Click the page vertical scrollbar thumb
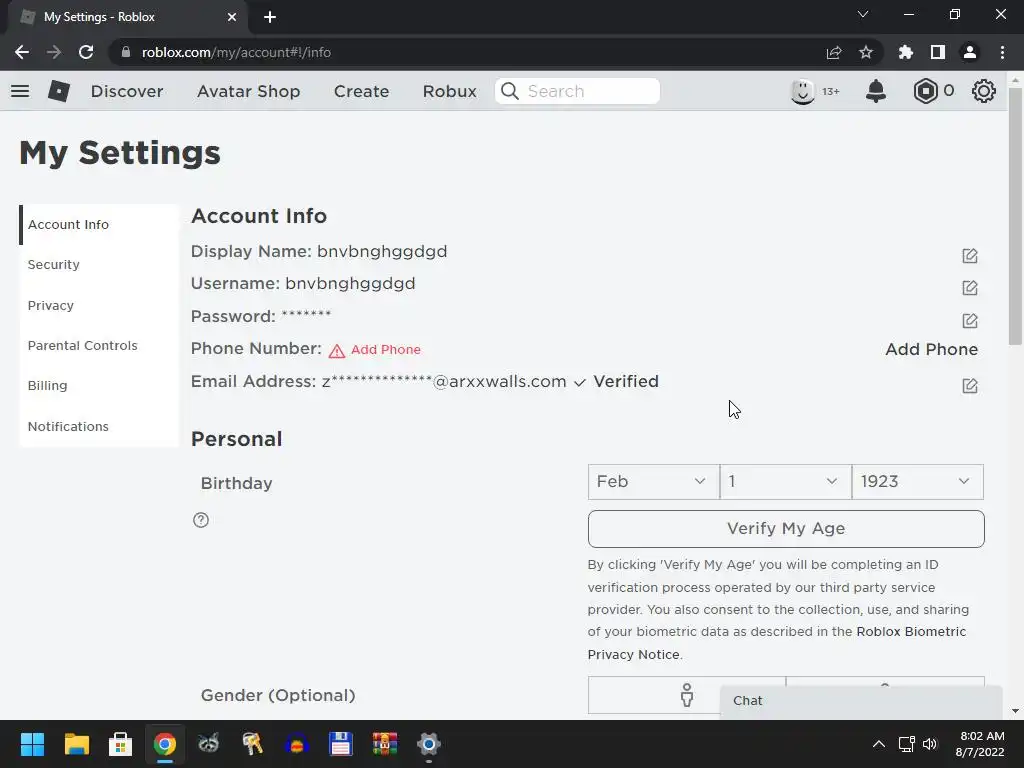The width and height of the screenshot is (1024, 768). (x=1015, y=216)
